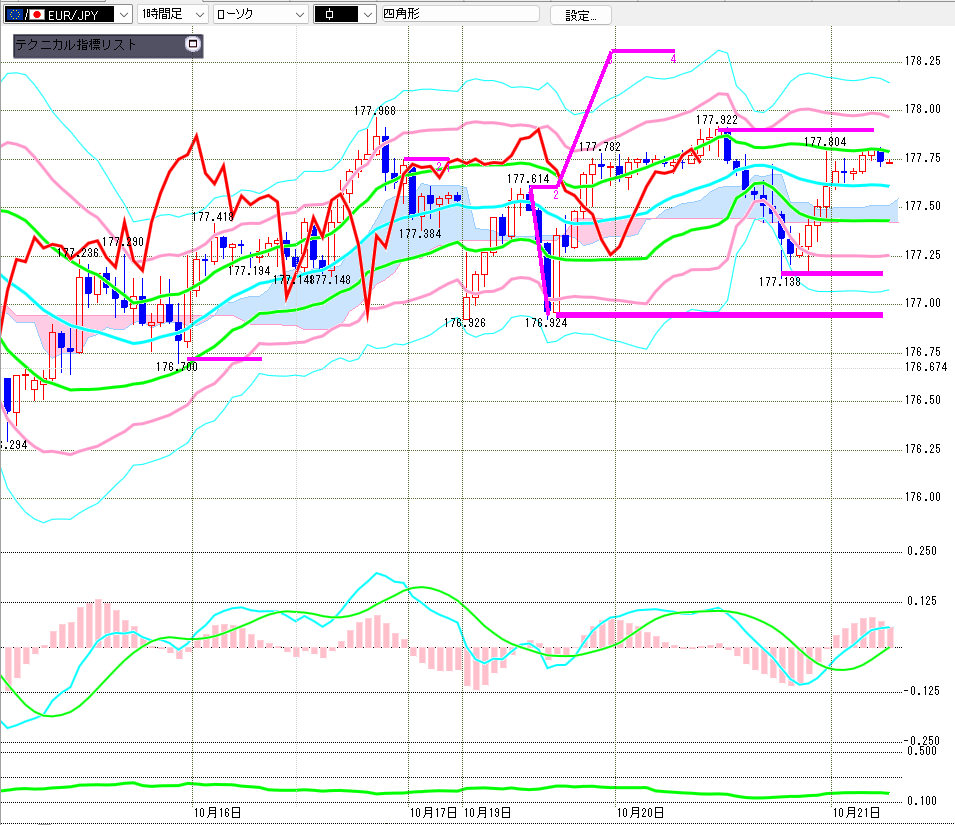Click the 176.700 low price label
The image size is (955, 825).
click(x=177, y=367)
